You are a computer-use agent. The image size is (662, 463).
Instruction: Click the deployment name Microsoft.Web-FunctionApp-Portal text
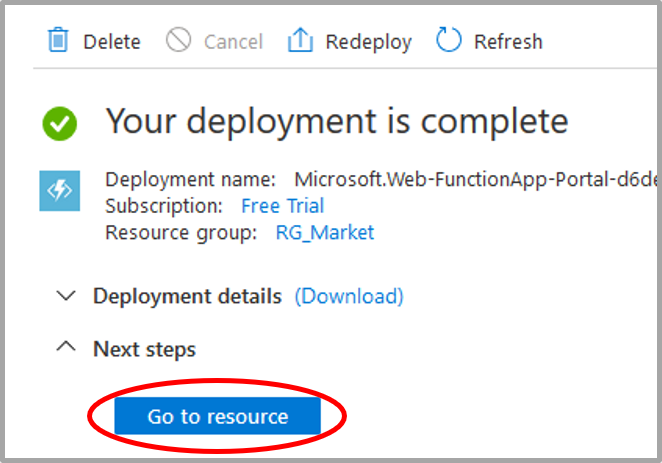click(475, 180)
